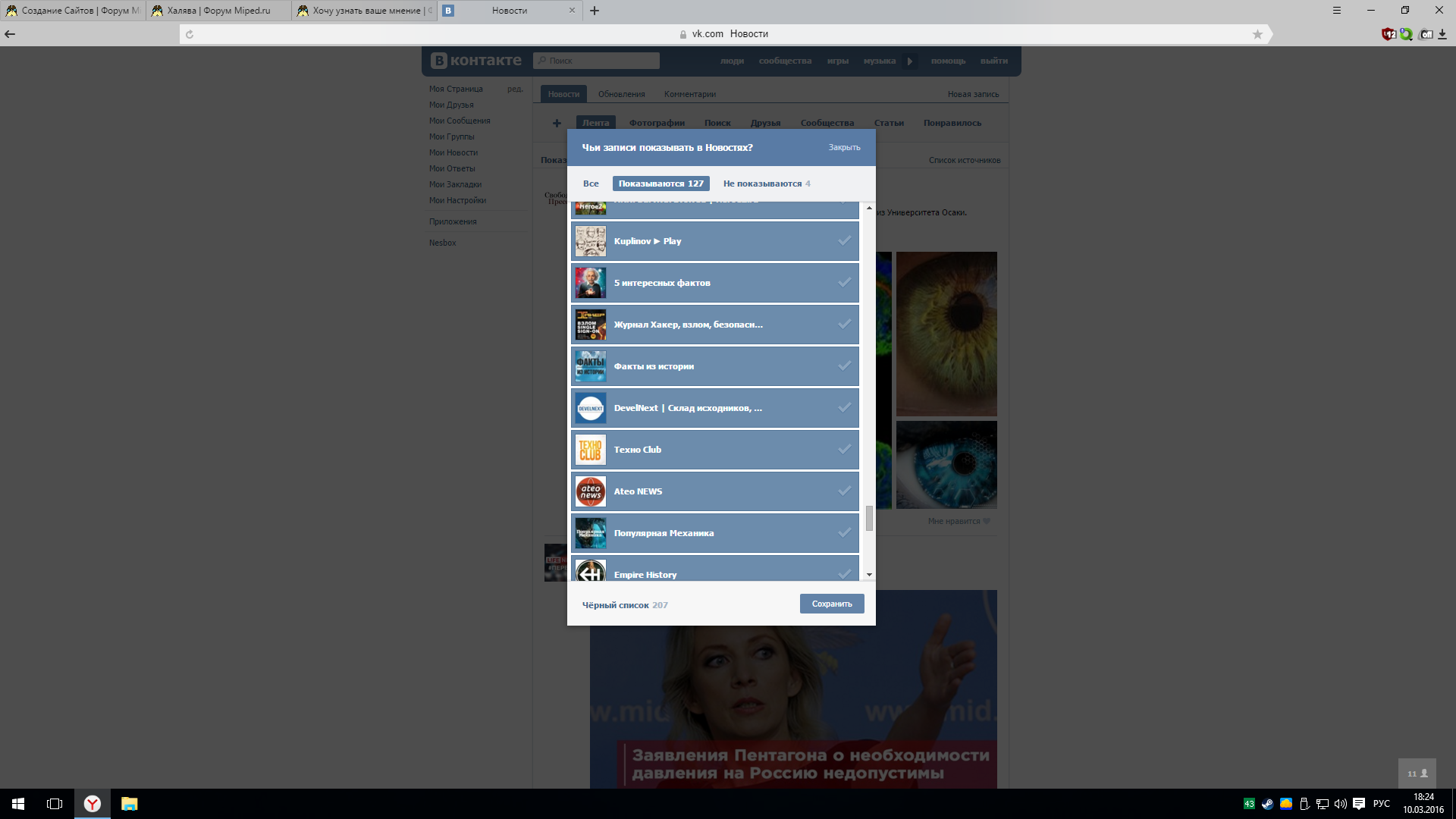Go back with the browser back arrow

point(10,34)
